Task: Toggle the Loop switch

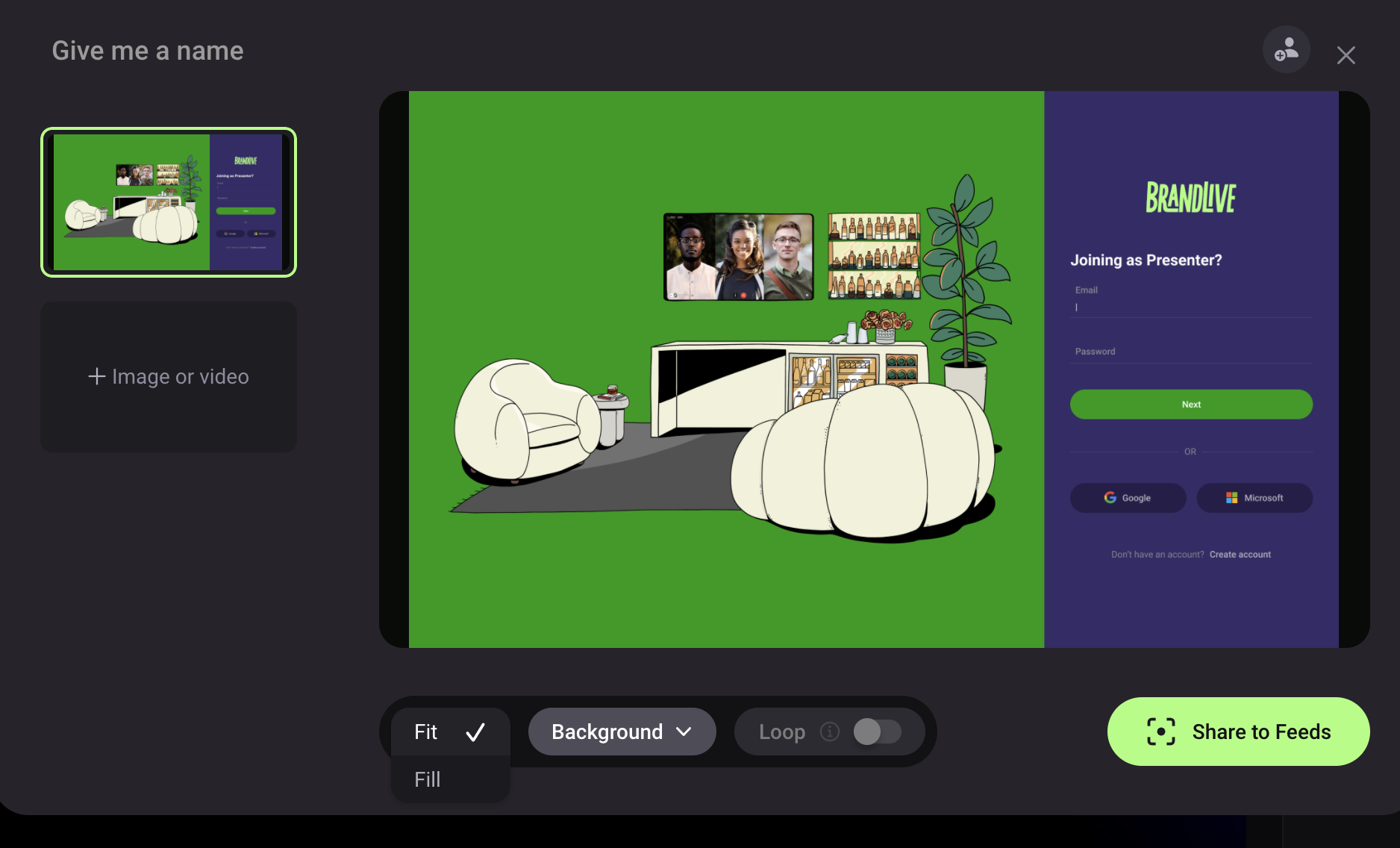Action: [x=877, y=732]
